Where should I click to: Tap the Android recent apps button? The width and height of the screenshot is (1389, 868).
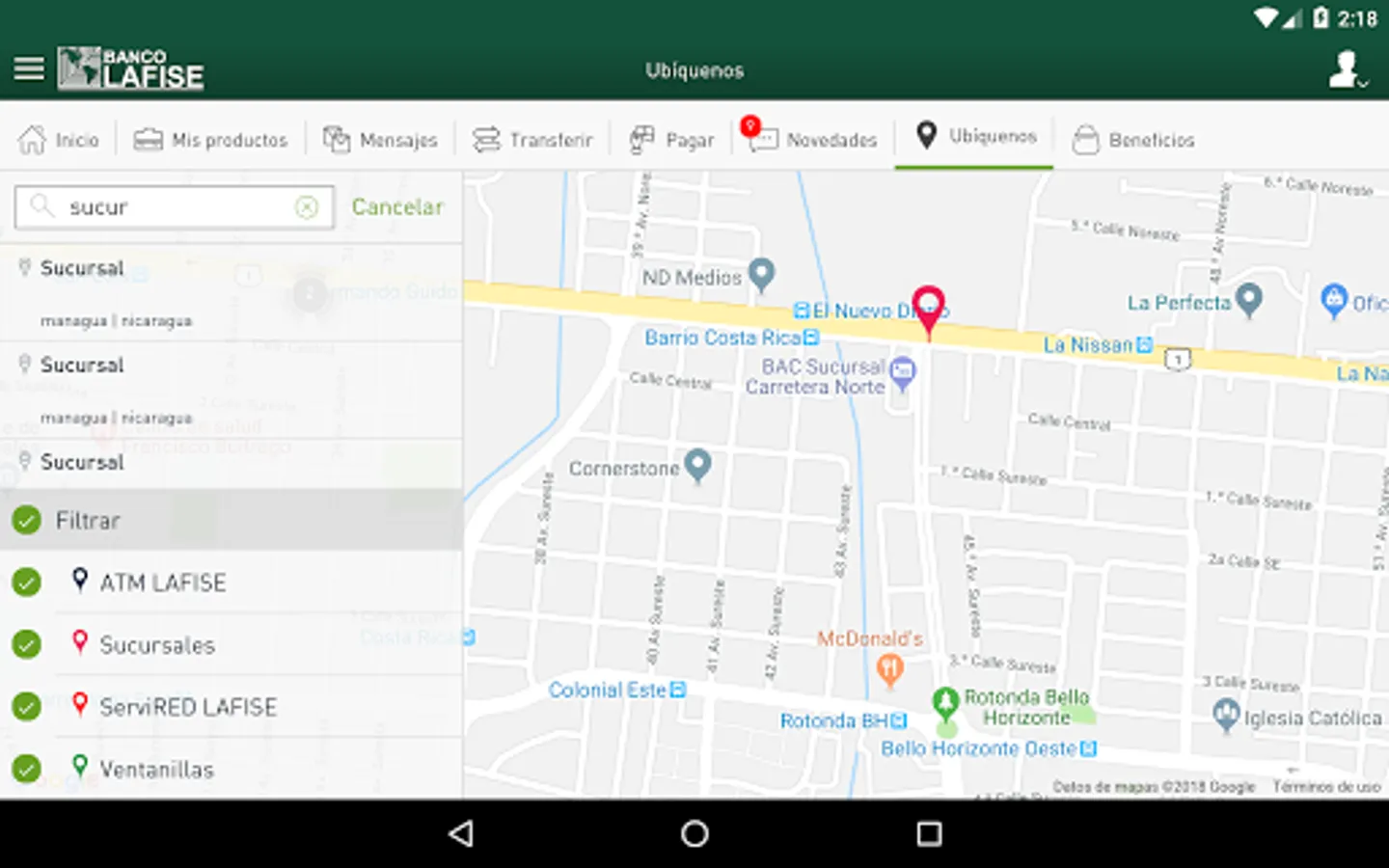point(929,833)
